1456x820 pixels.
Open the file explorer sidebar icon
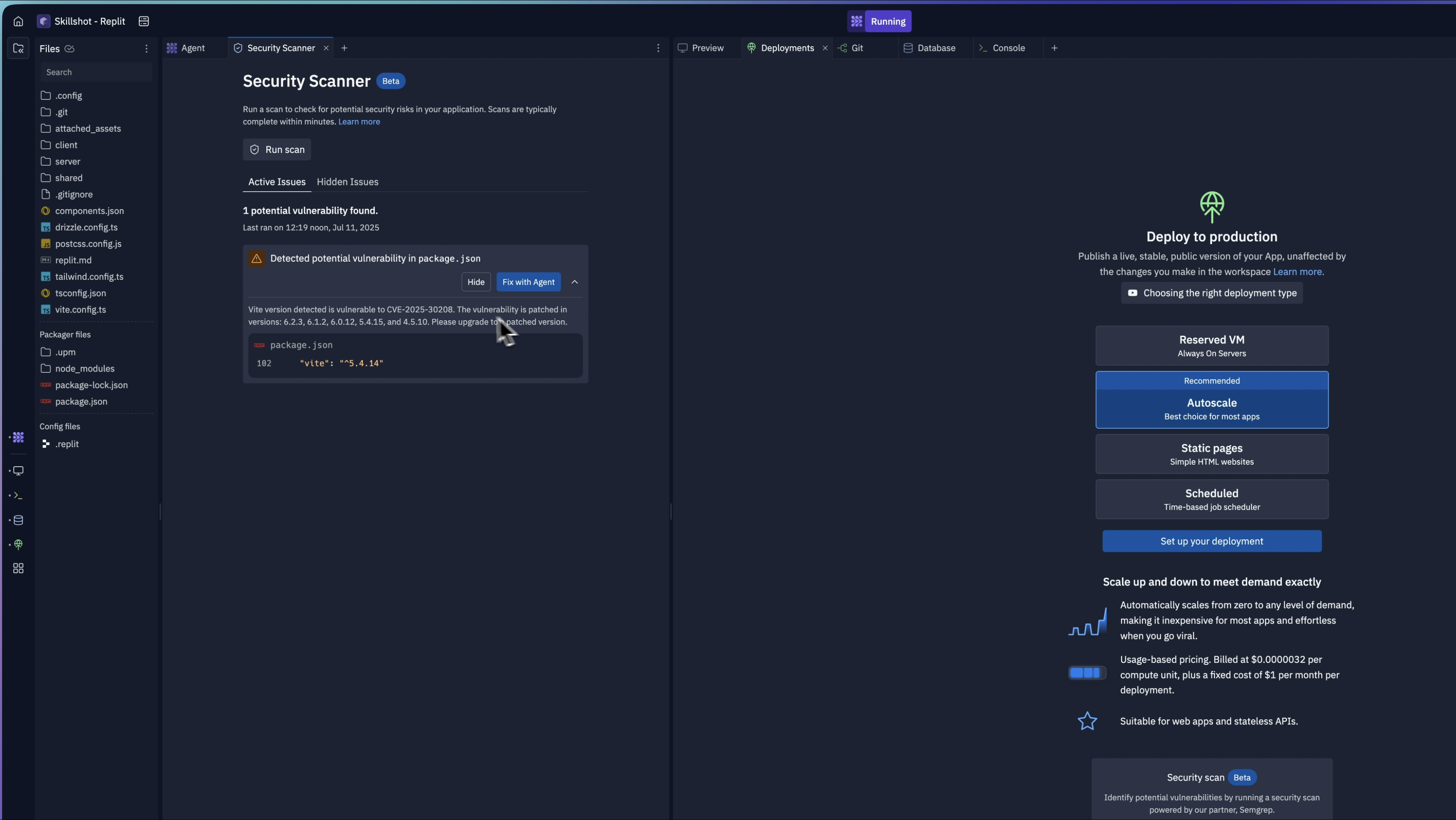[18, 49]
